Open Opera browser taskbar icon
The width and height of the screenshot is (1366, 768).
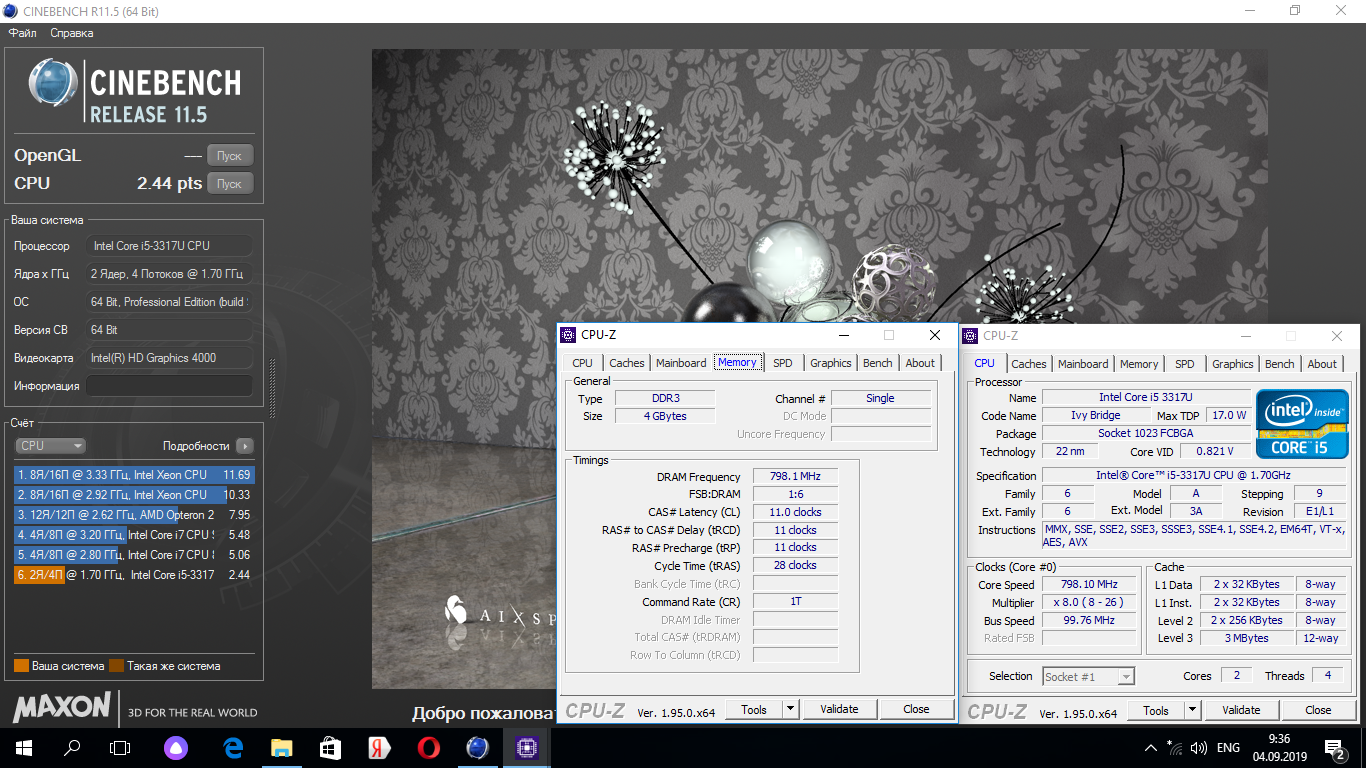[428, 747]
